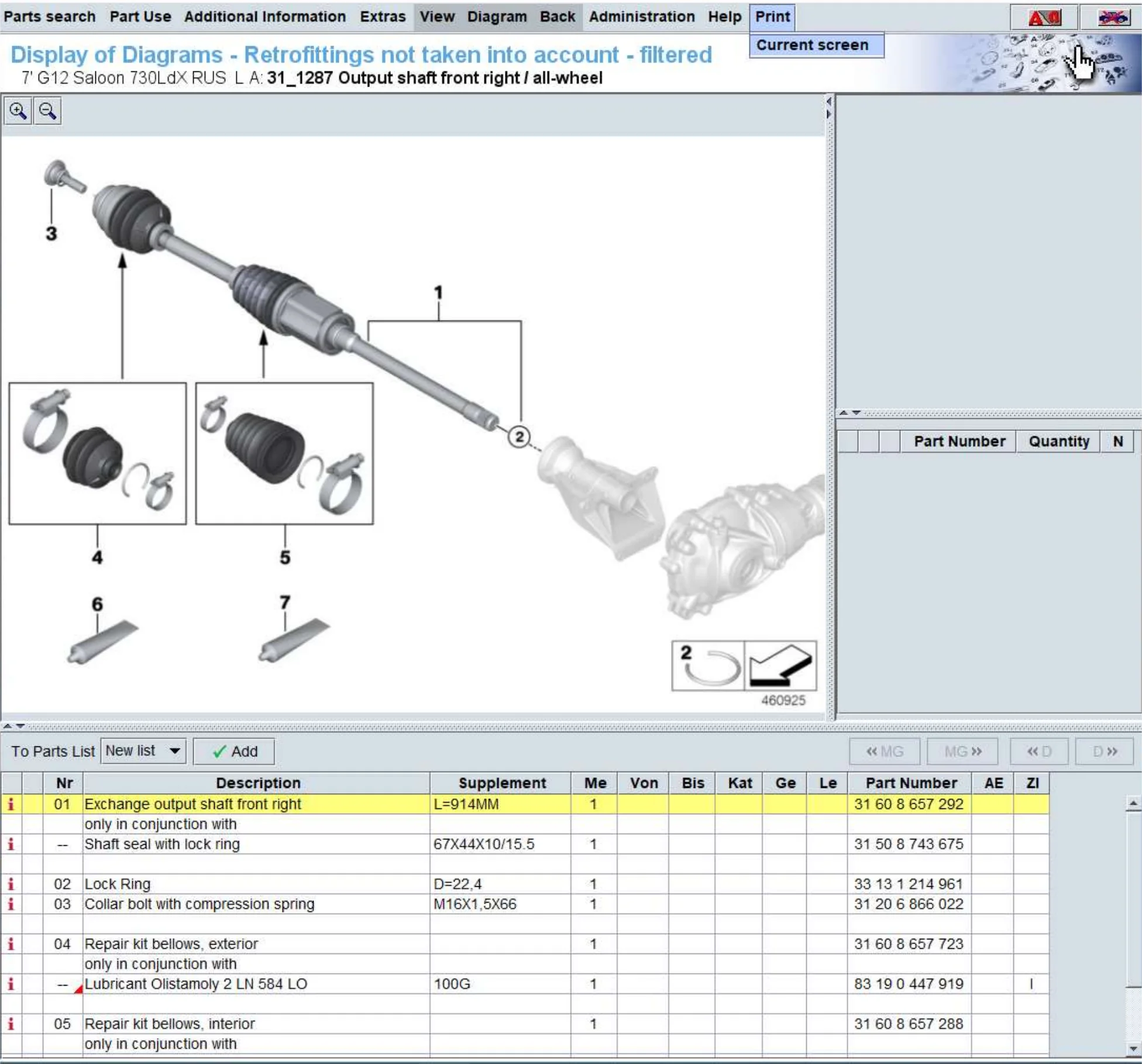The height and width of the screenshot is (1064, 1142).
Task: Click the Parts Search menu item
Action: [50, 16]
